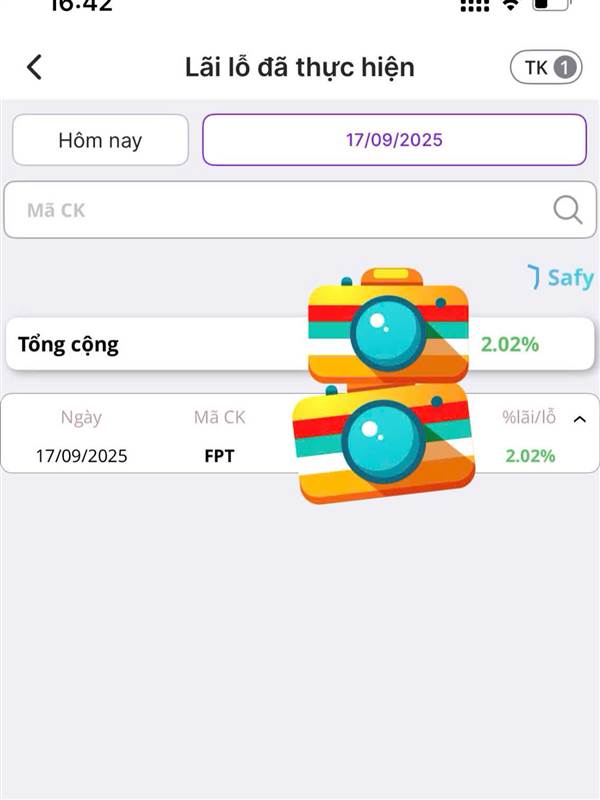The height and width of the screenshot is (800, 600).
Task: Select the Hôm nay filter
Action: point(101,140)
